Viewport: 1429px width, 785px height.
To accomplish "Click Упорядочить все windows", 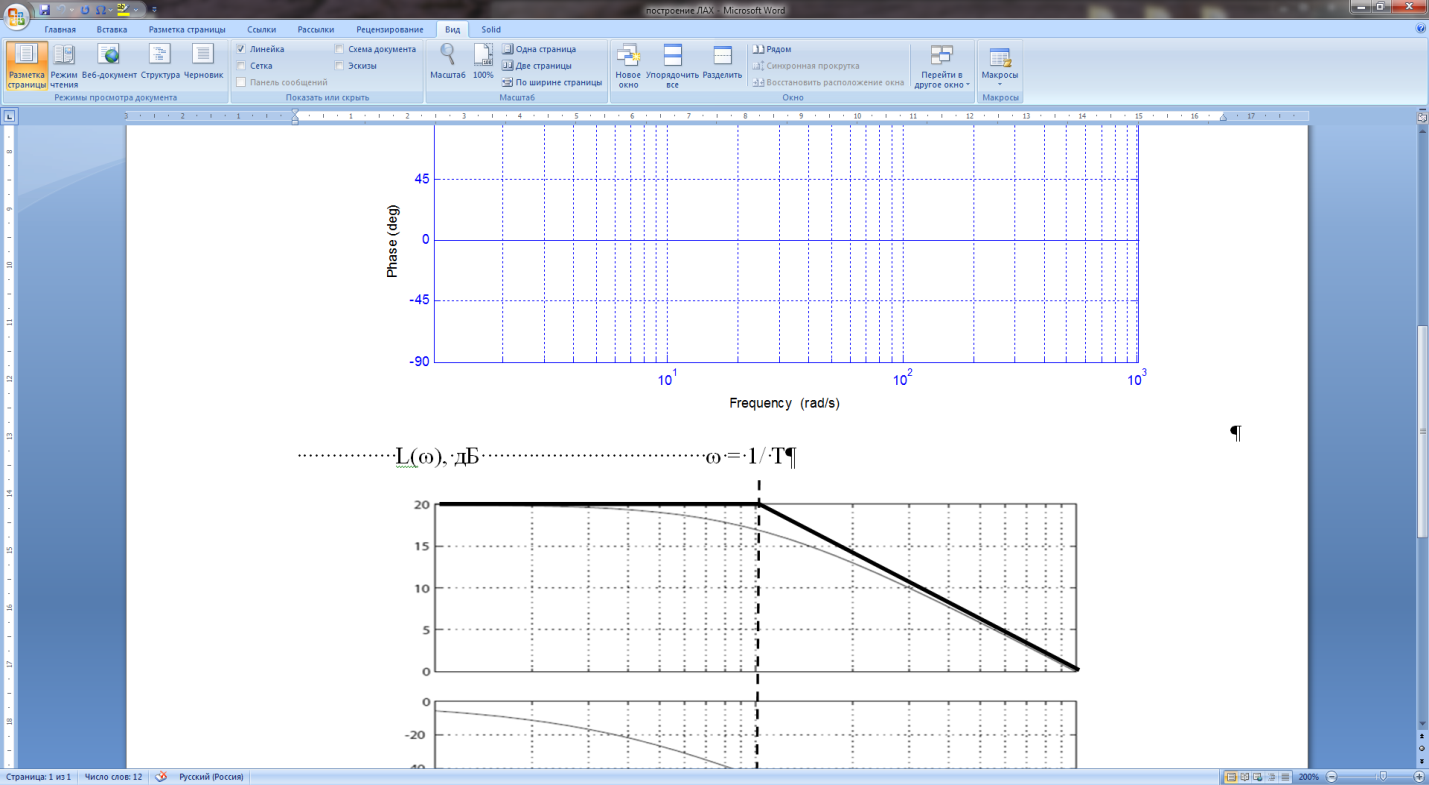I will [x=672, y=66].
